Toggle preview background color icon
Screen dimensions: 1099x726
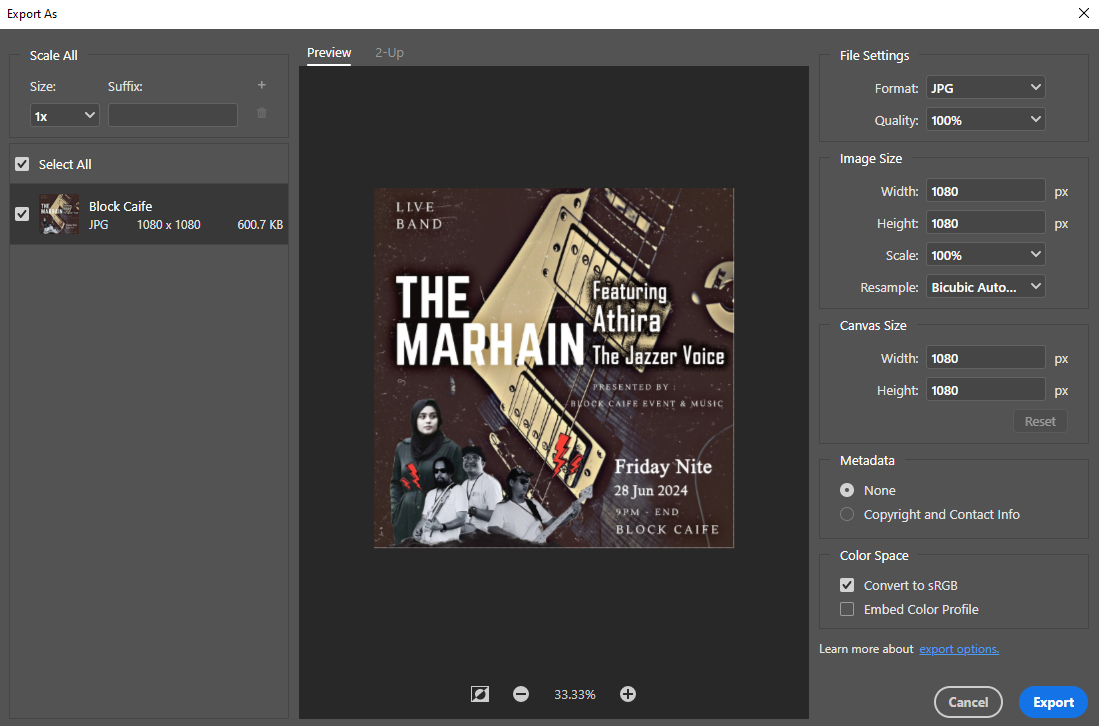[480, 694]
